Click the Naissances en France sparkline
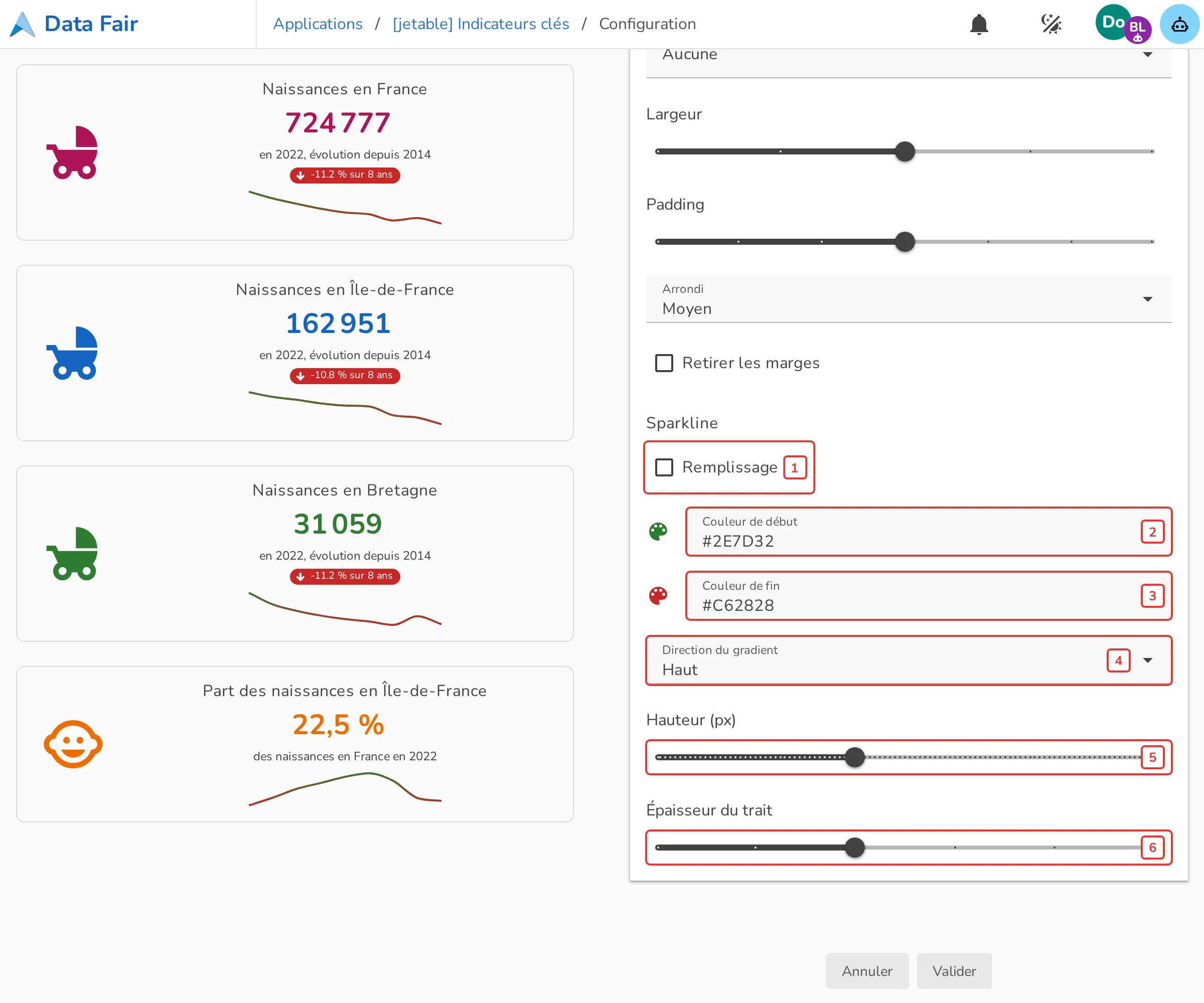The width and height of the screenshot is (1204, 1003). point(345,208)
